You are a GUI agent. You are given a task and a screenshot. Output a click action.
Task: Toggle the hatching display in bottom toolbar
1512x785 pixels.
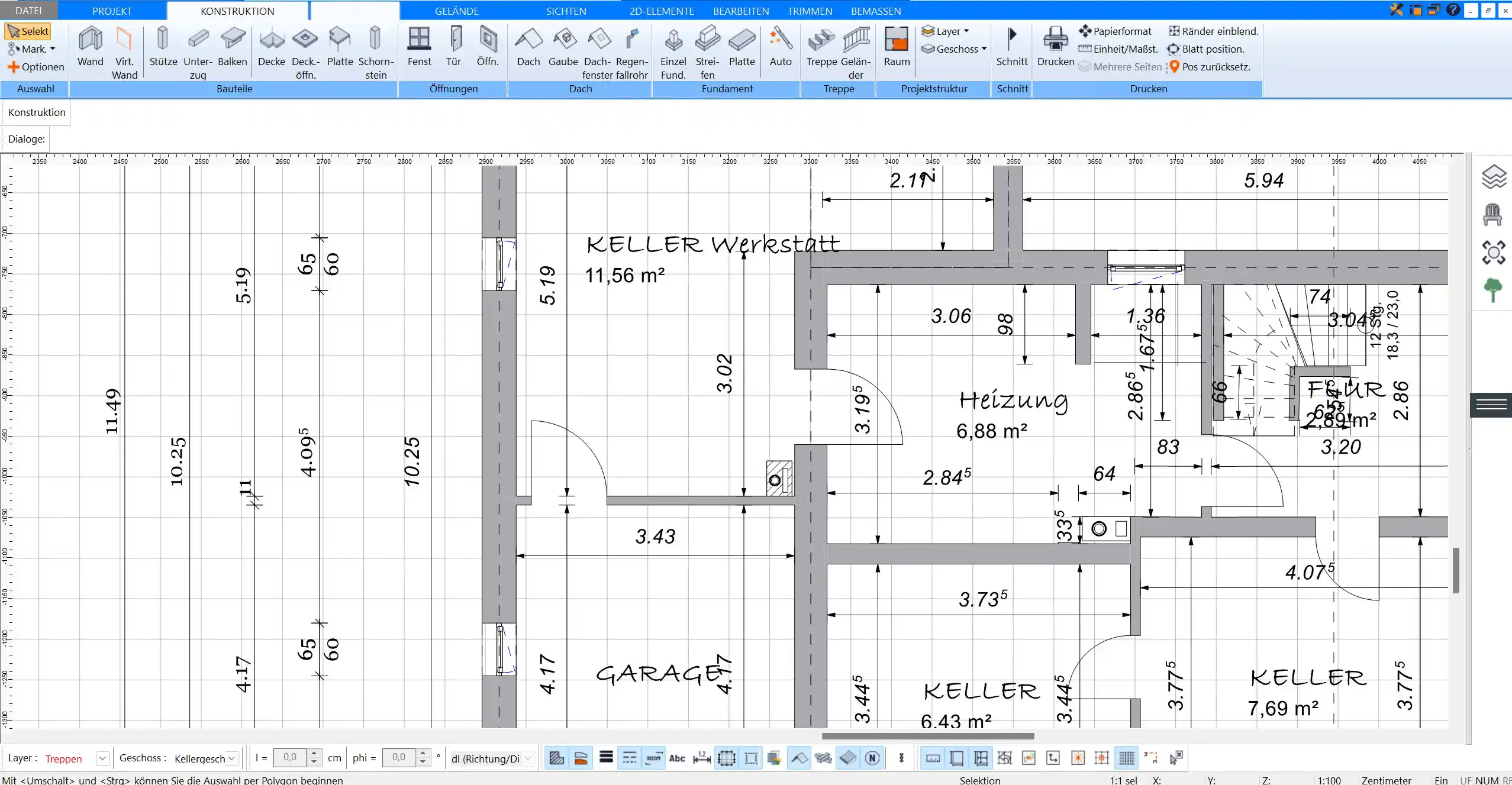556,758
